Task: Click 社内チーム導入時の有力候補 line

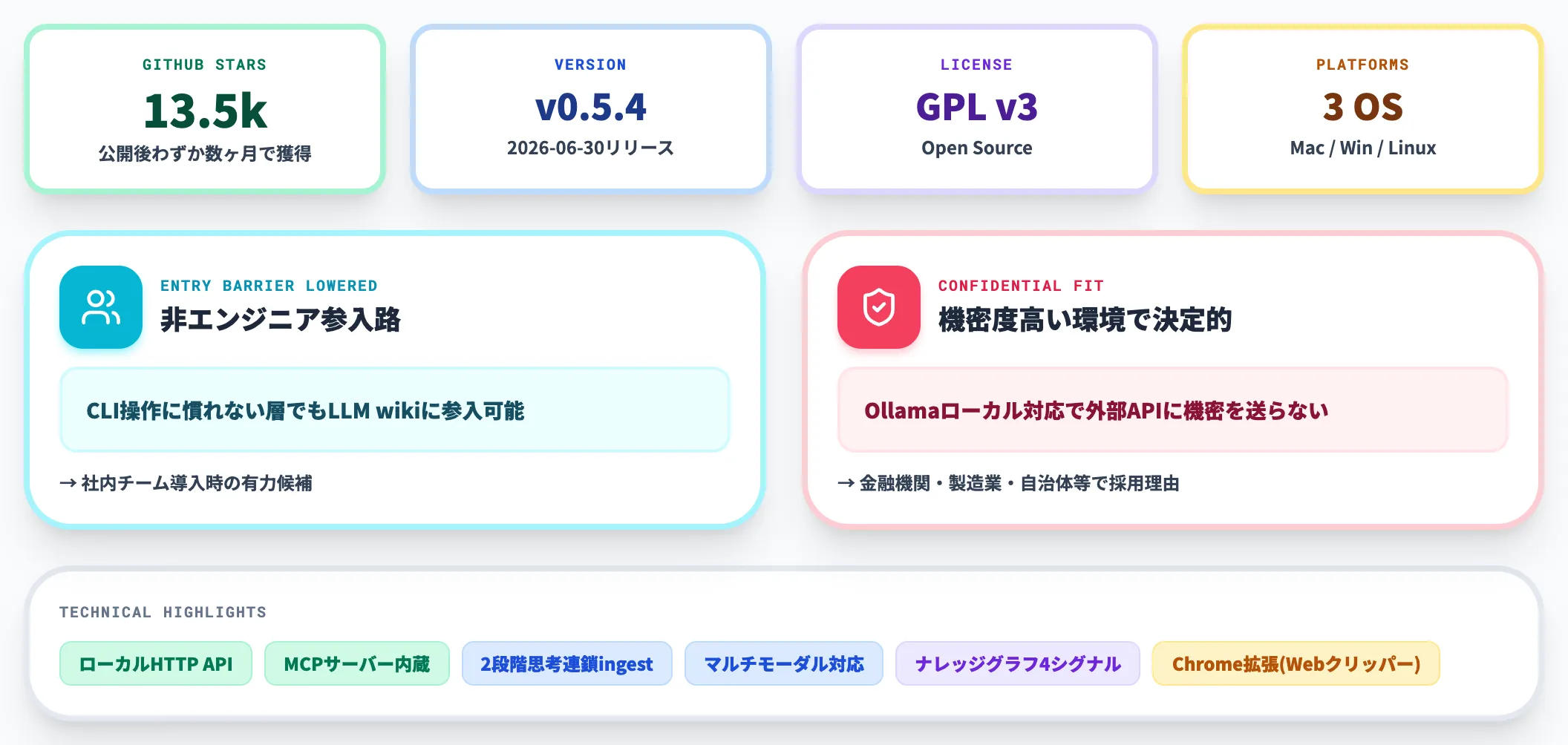Action: 186,483
